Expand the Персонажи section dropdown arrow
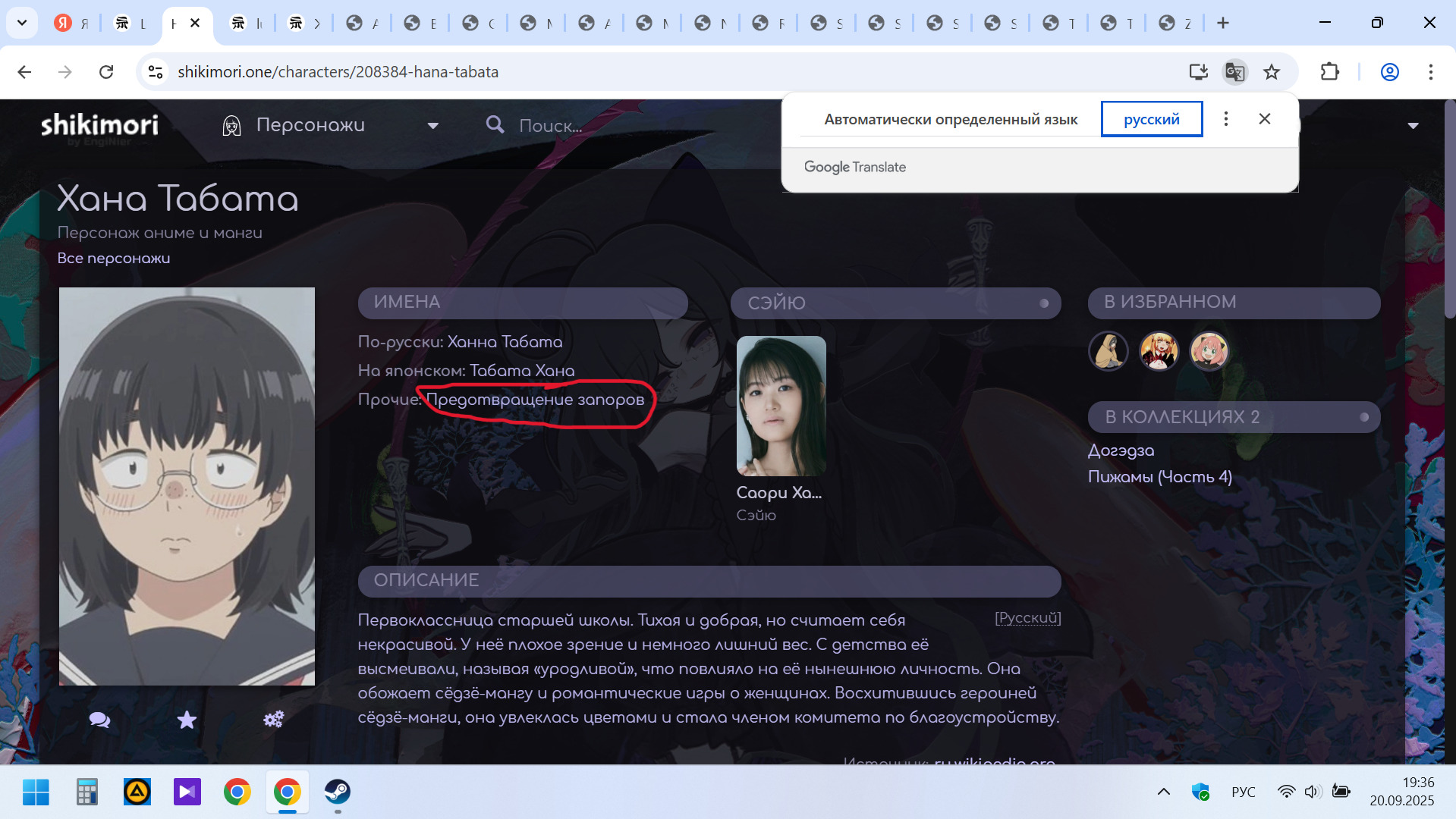 pos(432,126)
